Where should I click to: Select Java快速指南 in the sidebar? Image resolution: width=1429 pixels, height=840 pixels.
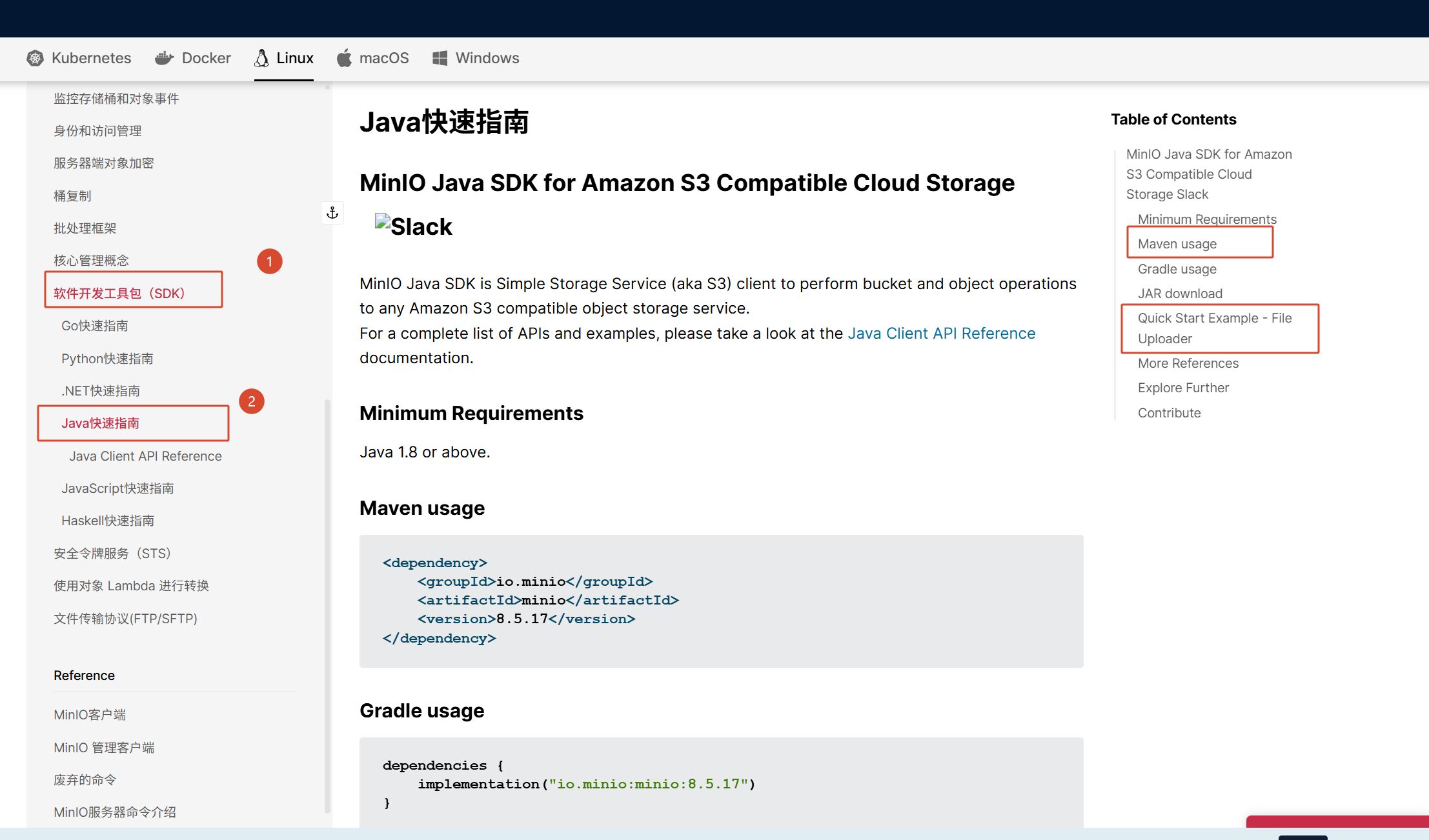click(100, 423)
